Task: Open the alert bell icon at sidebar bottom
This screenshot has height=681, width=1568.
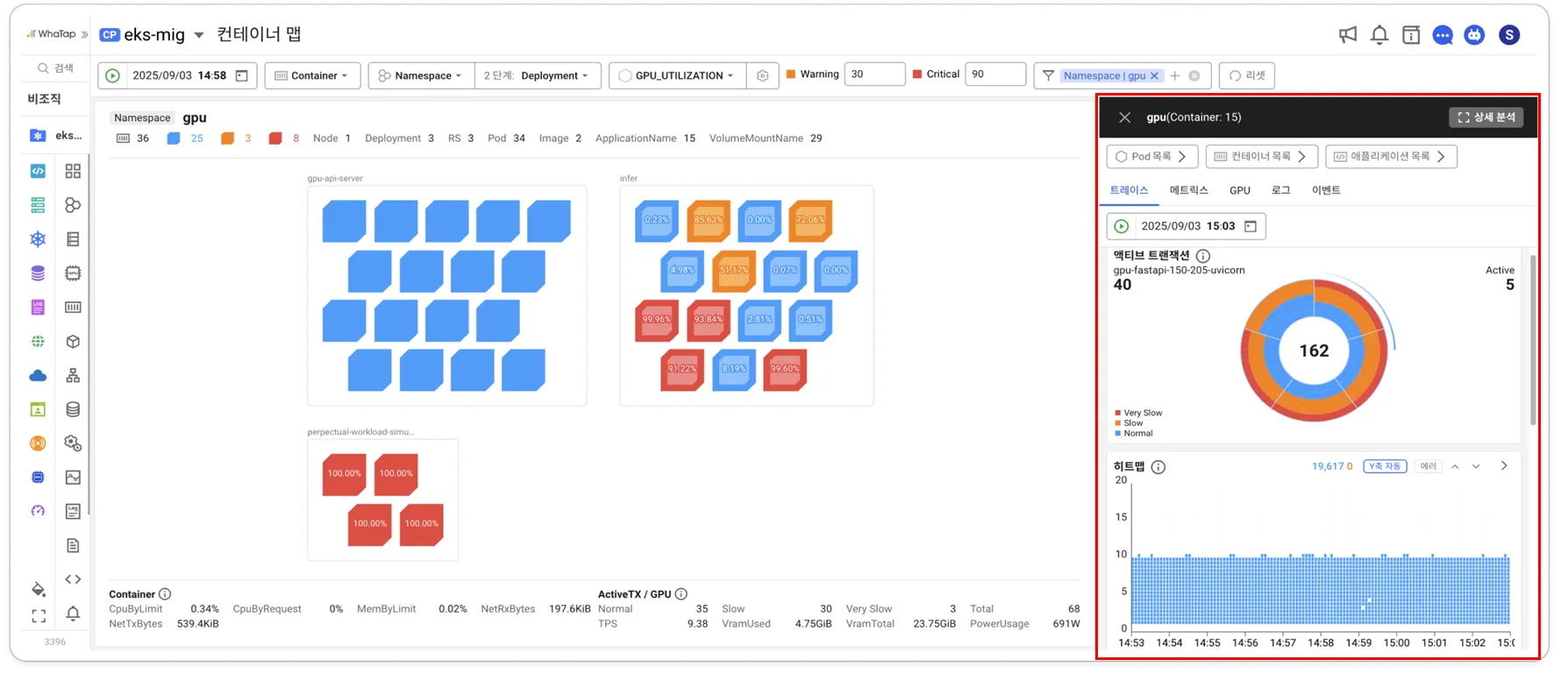Action: coord(73,614)
